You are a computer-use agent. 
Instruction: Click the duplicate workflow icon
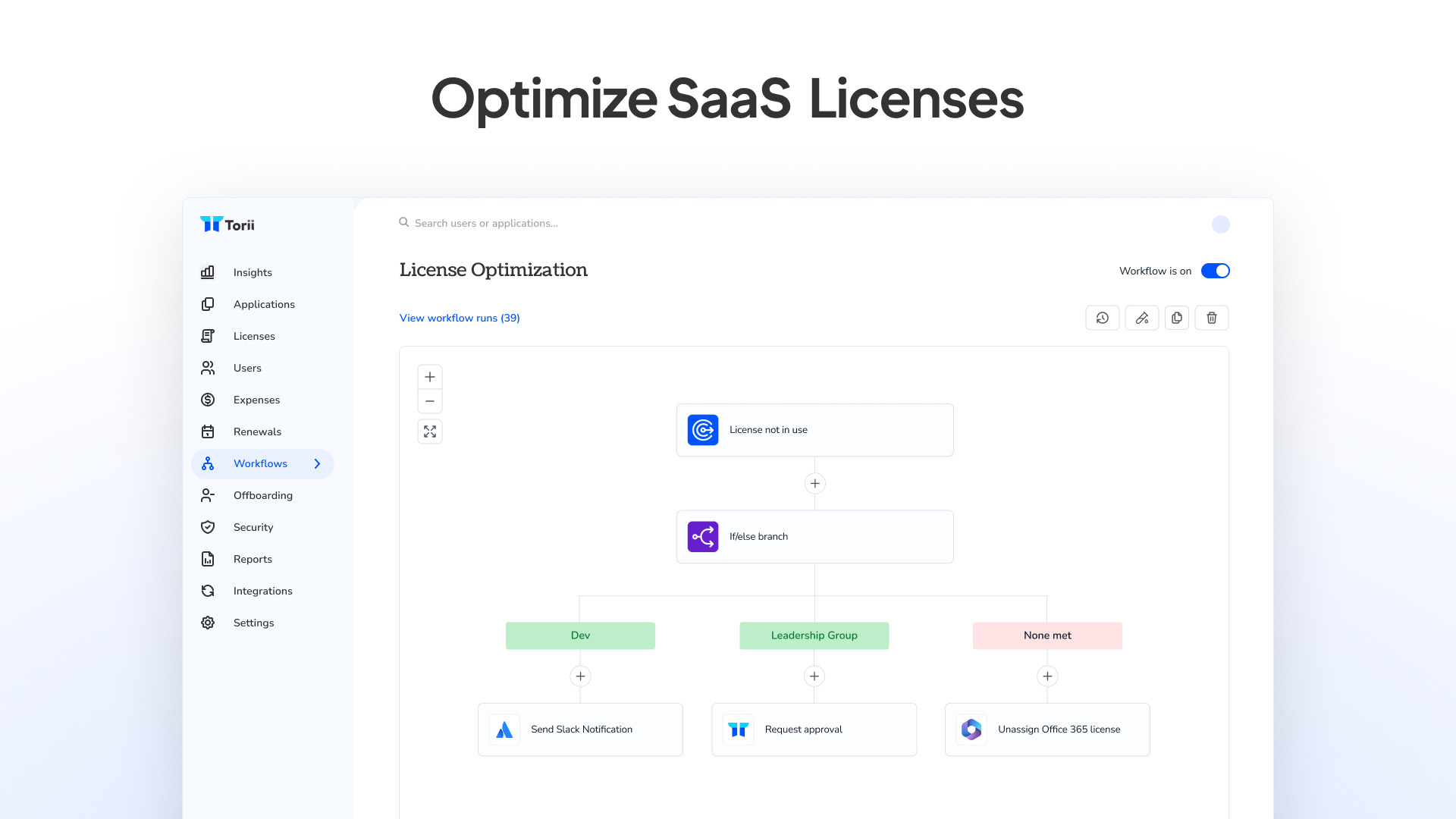pyautogui.click(x=1176, y=318)
